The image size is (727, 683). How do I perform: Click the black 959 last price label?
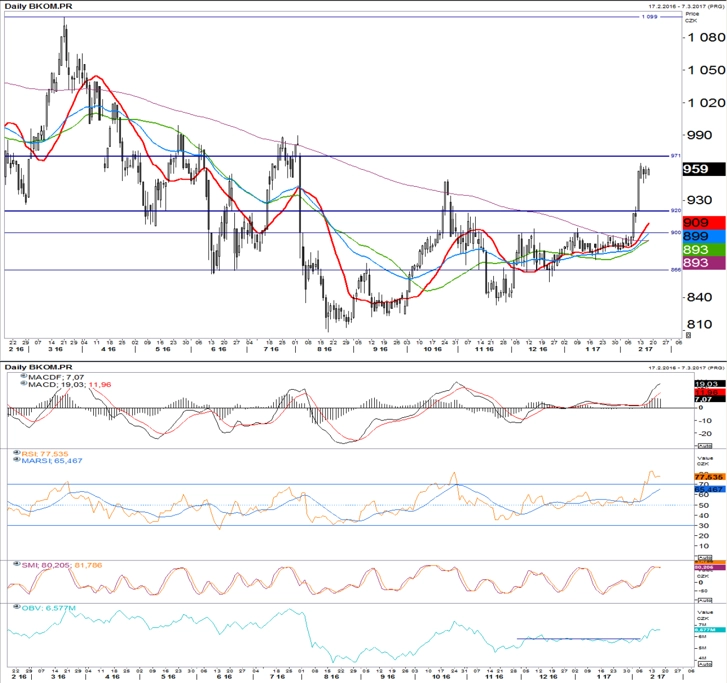(x=704, y=169)
